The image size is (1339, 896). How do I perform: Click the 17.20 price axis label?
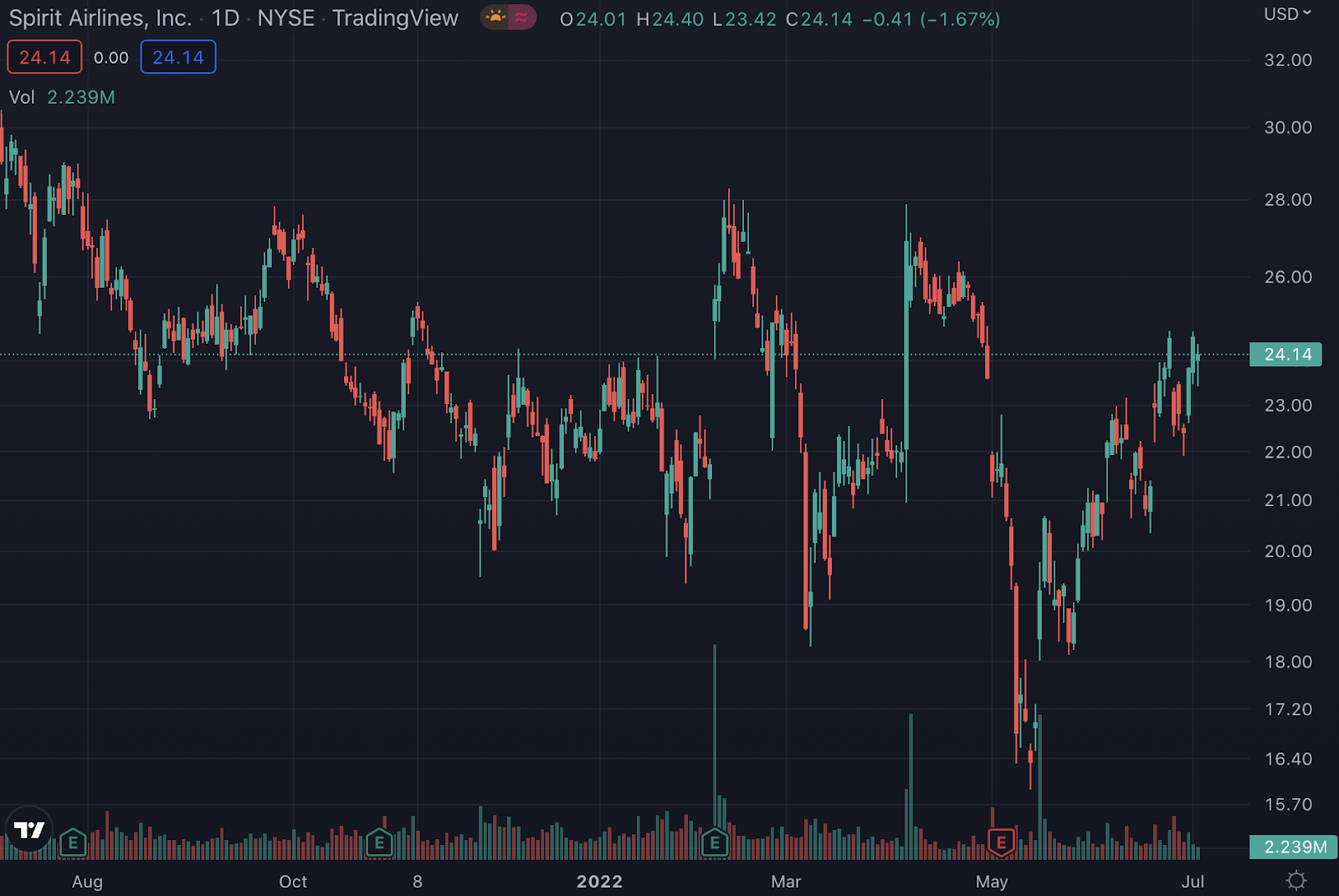coord(1288,709)
